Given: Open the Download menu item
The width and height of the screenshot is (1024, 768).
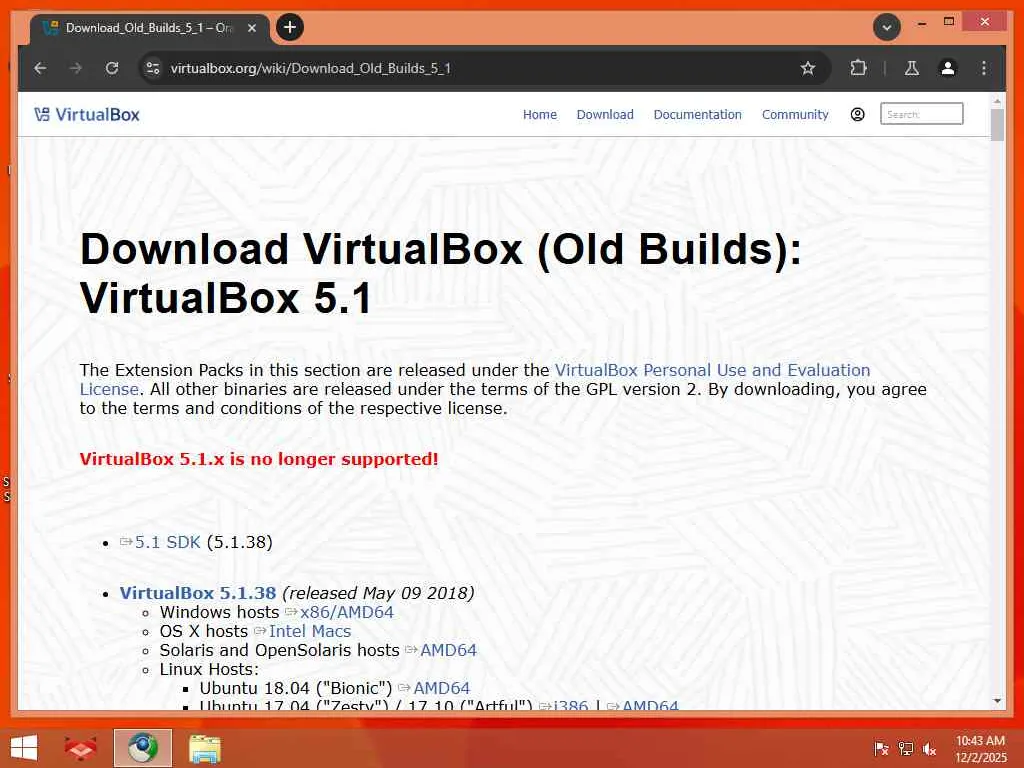Looking at the screenshot, I should 605,114.
